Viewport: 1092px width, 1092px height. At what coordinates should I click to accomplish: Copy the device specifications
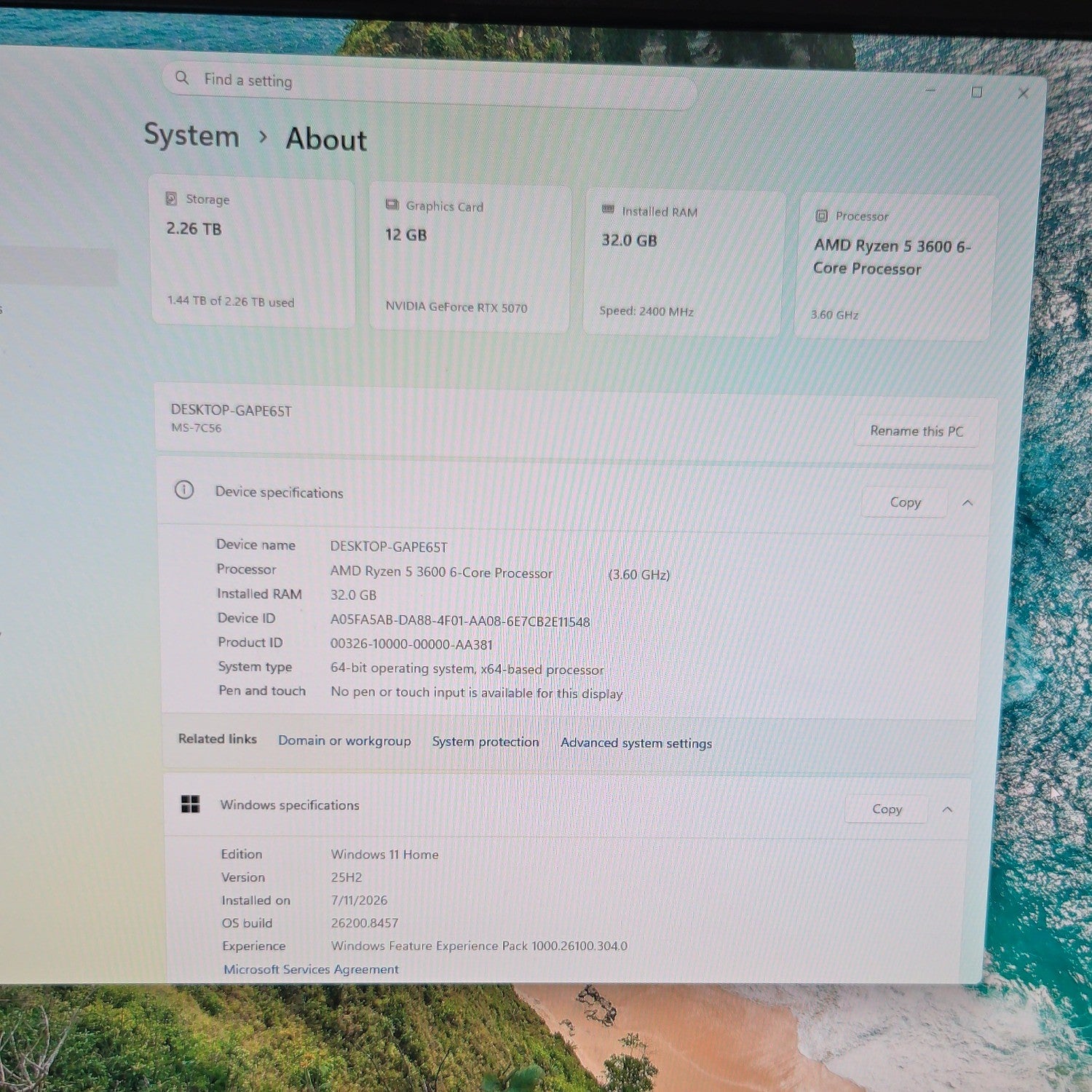tap(905, 502)
